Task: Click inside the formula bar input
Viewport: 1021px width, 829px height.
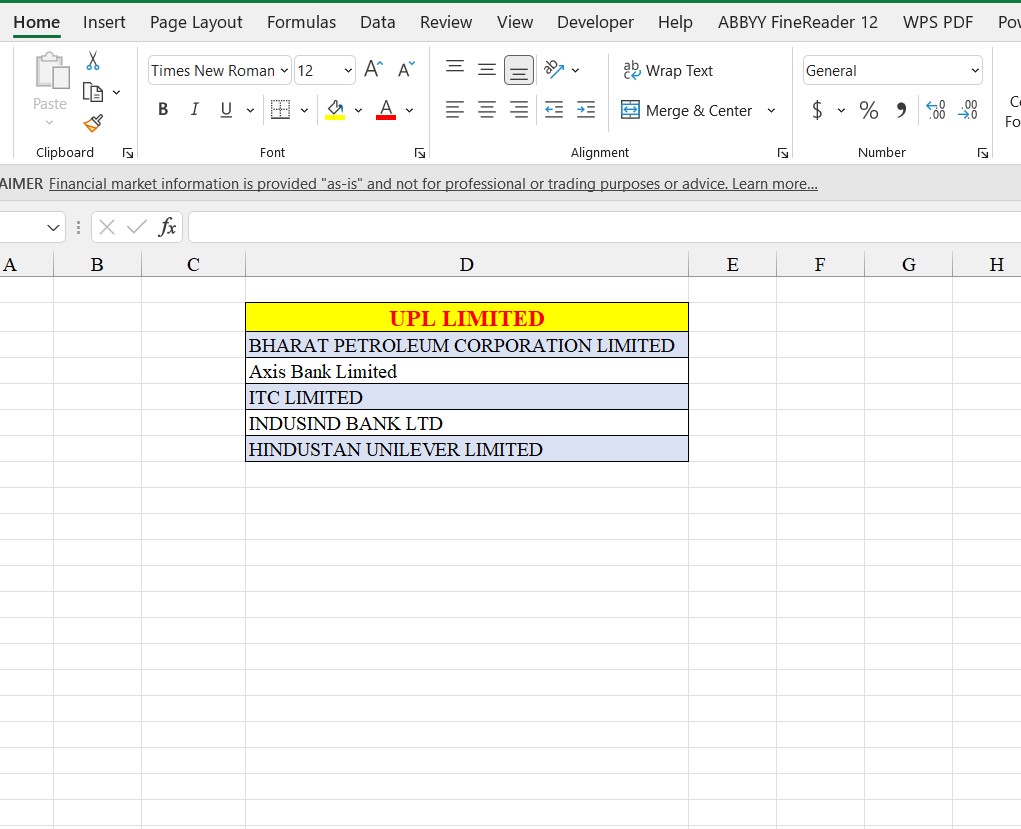Action: (604, 227)
